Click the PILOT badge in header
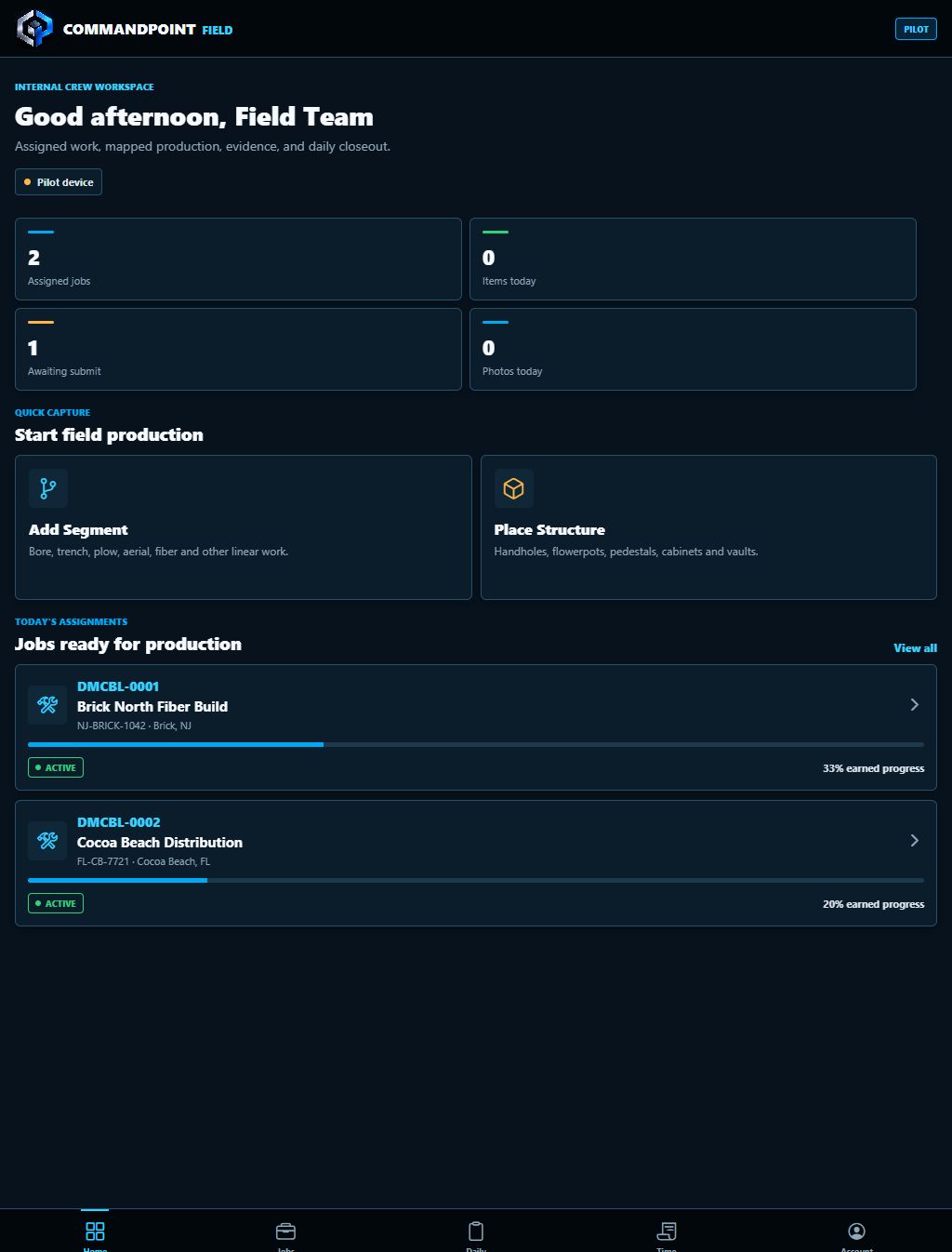952x1252 pixels. pyautogui.click(x=916, y=29)
